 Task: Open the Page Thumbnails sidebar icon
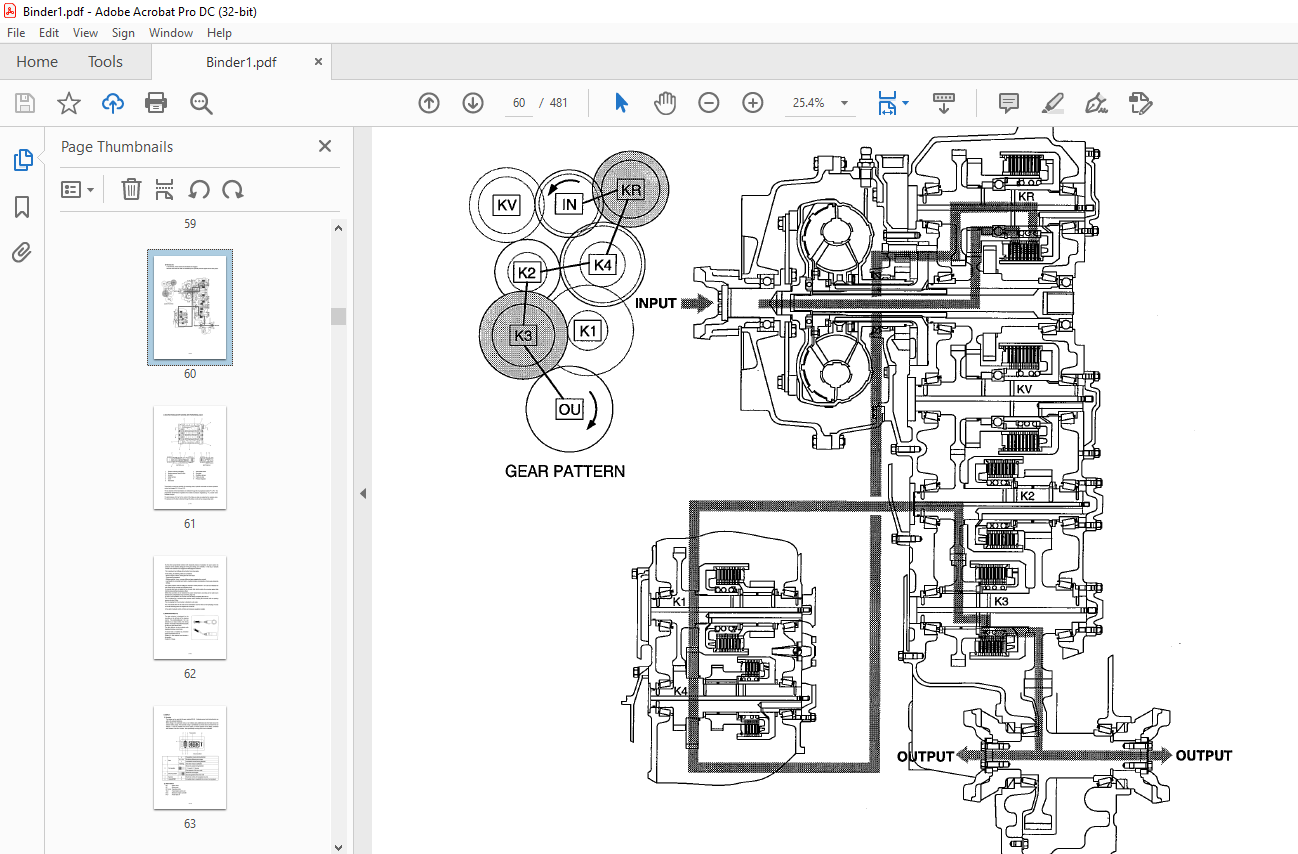(22, 160)
